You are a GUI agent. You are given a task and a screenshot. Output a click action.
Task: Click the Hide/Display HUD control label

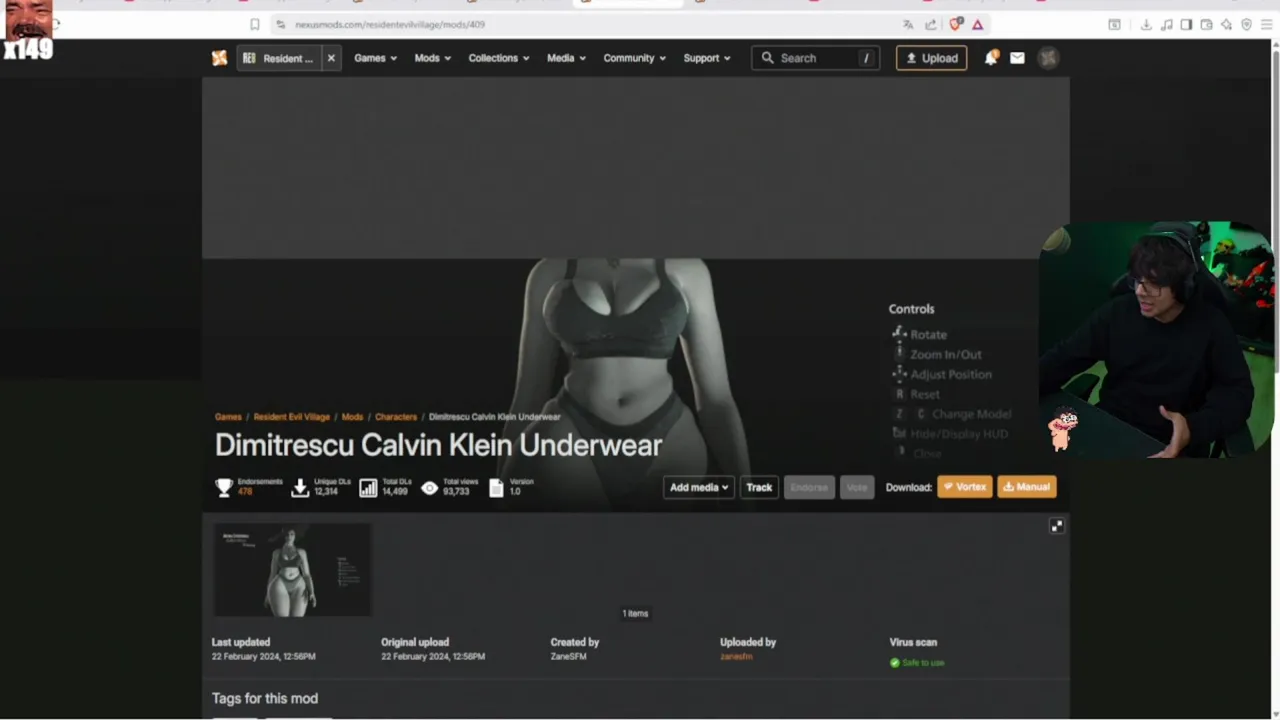point(959,434)
